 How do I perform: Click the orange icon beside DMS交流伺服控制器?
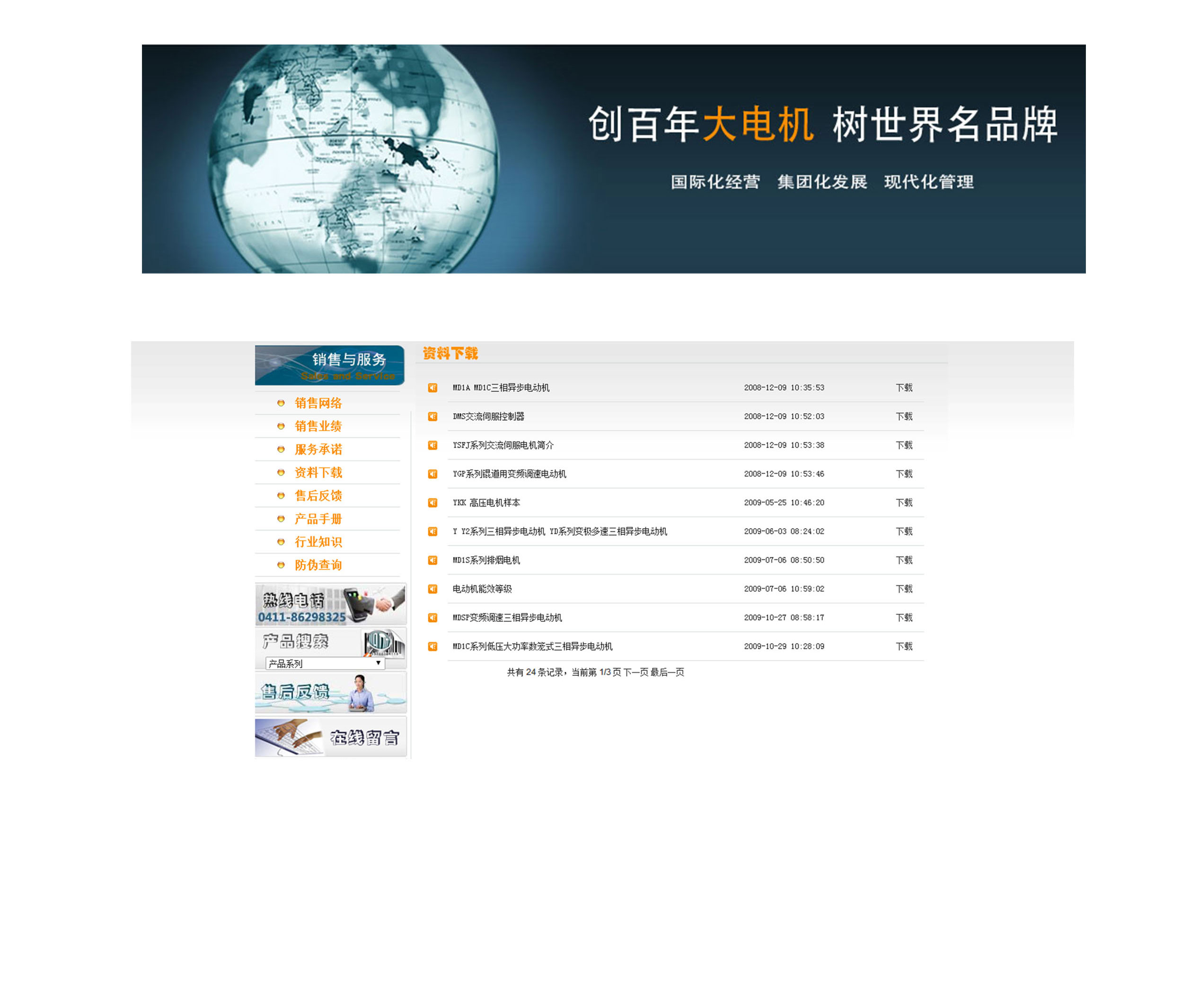pyautogui.click(x=432, y=416)
